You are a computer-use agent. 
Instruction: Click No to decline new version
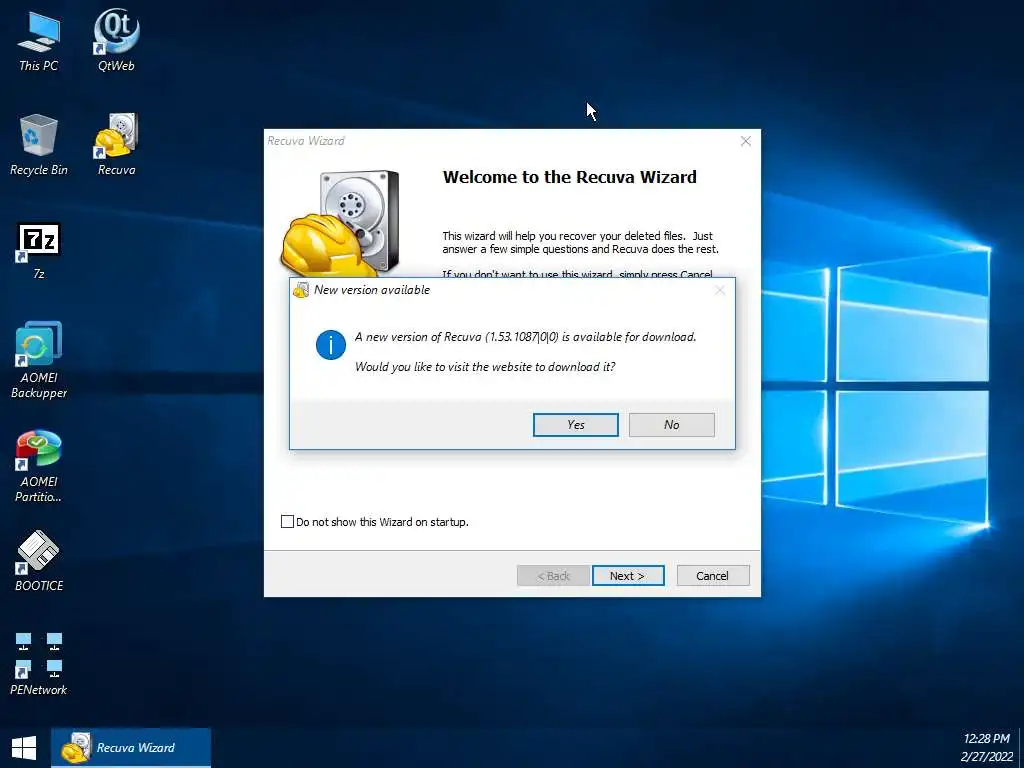pyautogui.click(x=671, y=424)
